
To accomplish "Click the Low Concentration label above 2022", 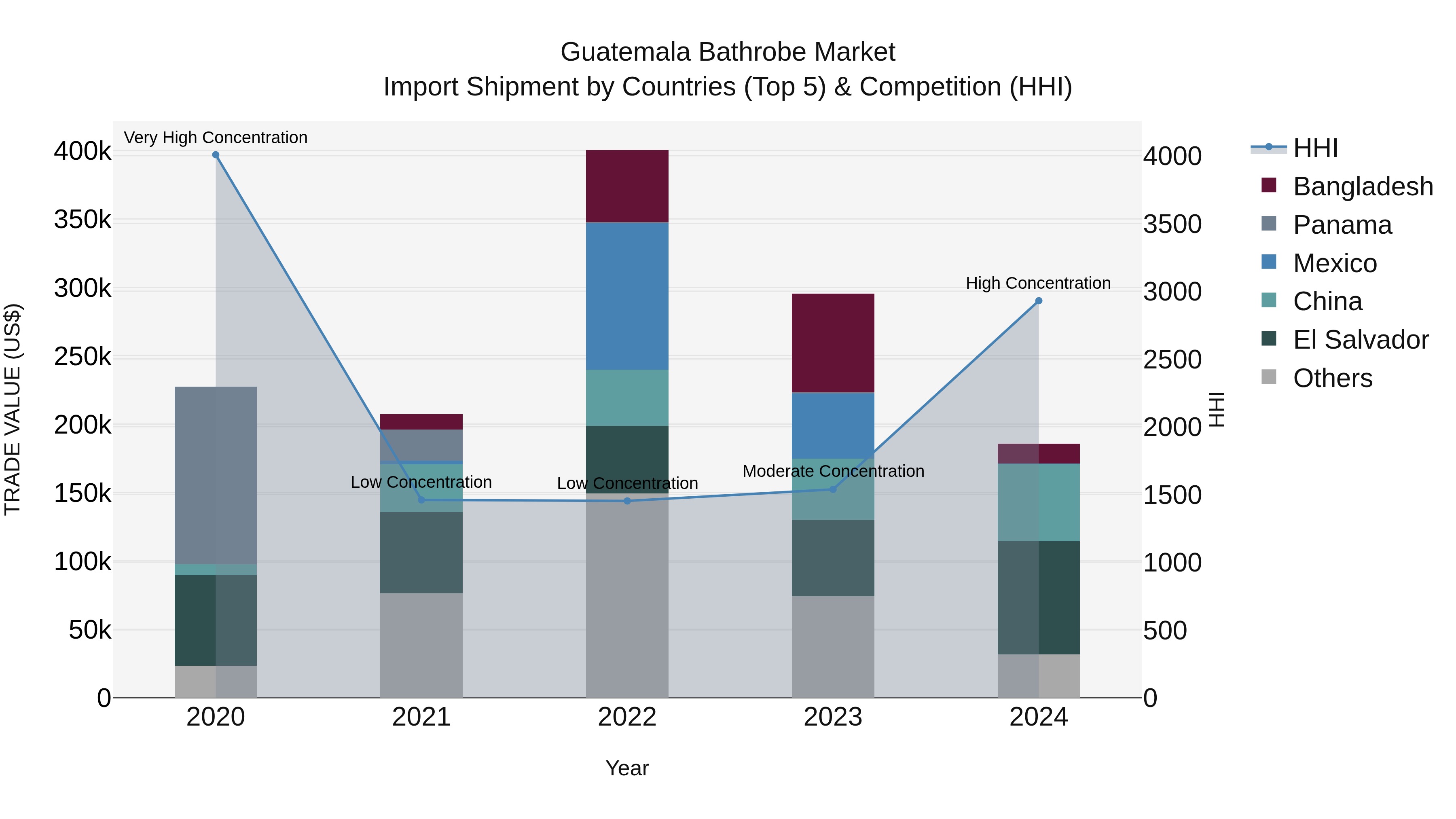I will pyautogui.click(x=627, y=483).
